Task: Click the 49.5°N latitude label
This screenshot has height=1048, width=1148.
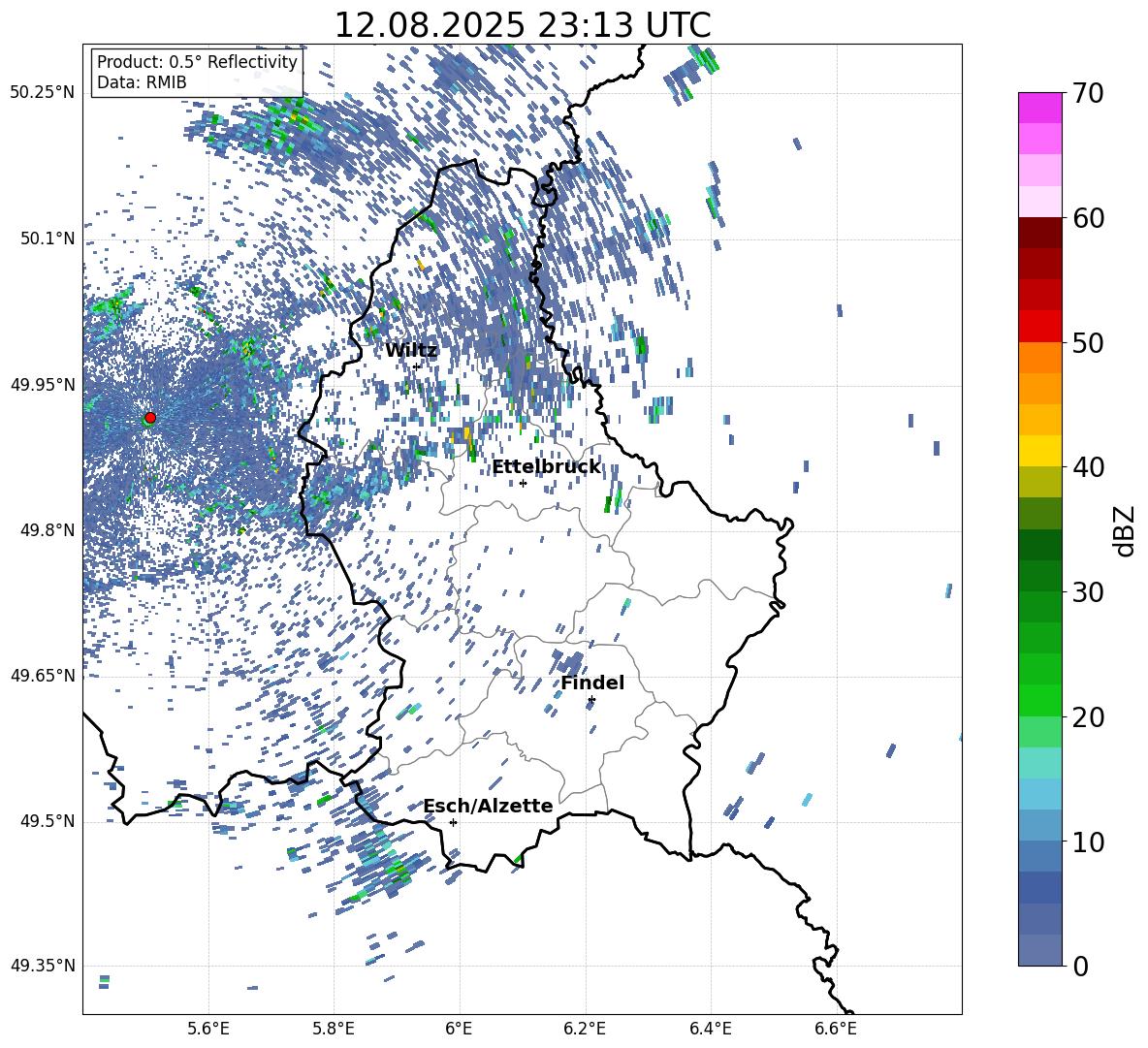Action: (48, 821)
